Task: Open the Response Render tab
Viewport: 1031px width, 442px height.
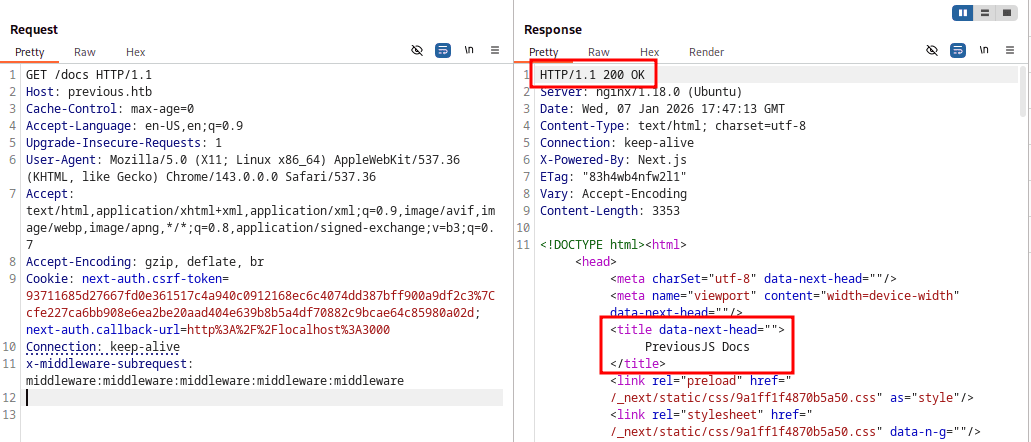Action: [706, 52]
